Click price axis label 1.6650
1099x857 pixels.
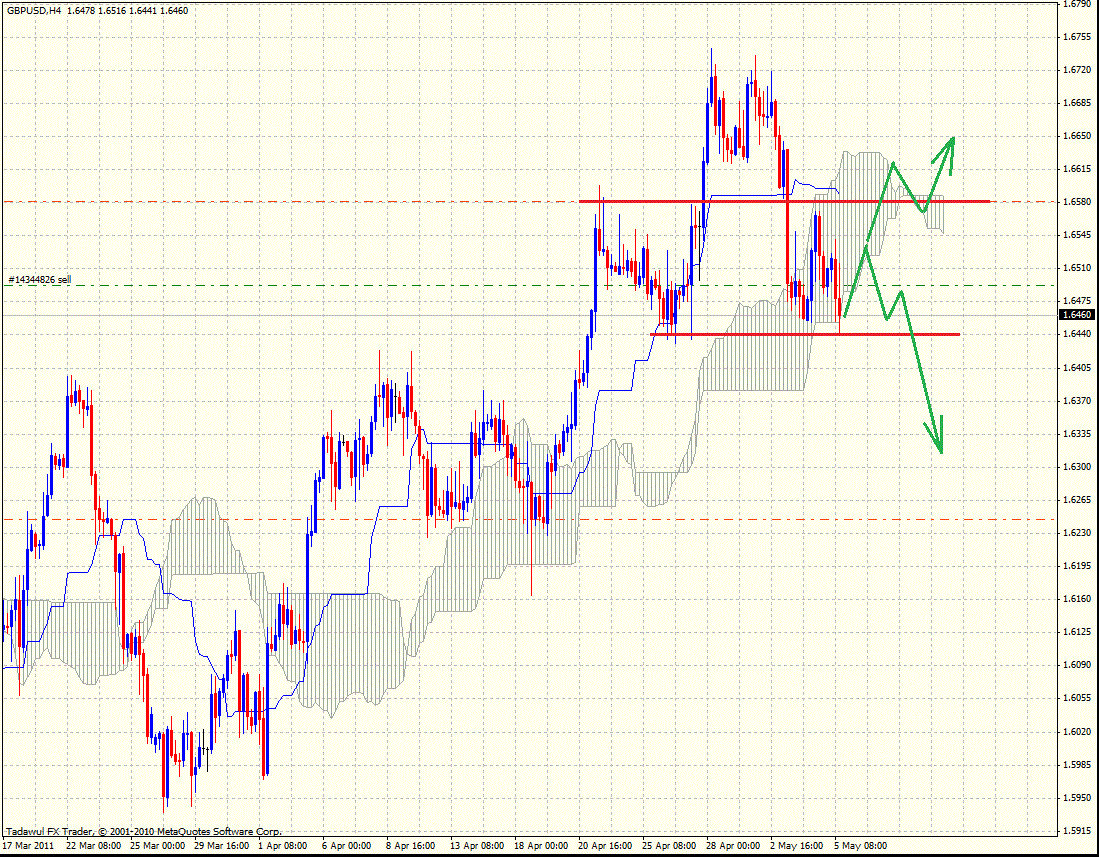pyautogui.click(x=1077, y=136)
